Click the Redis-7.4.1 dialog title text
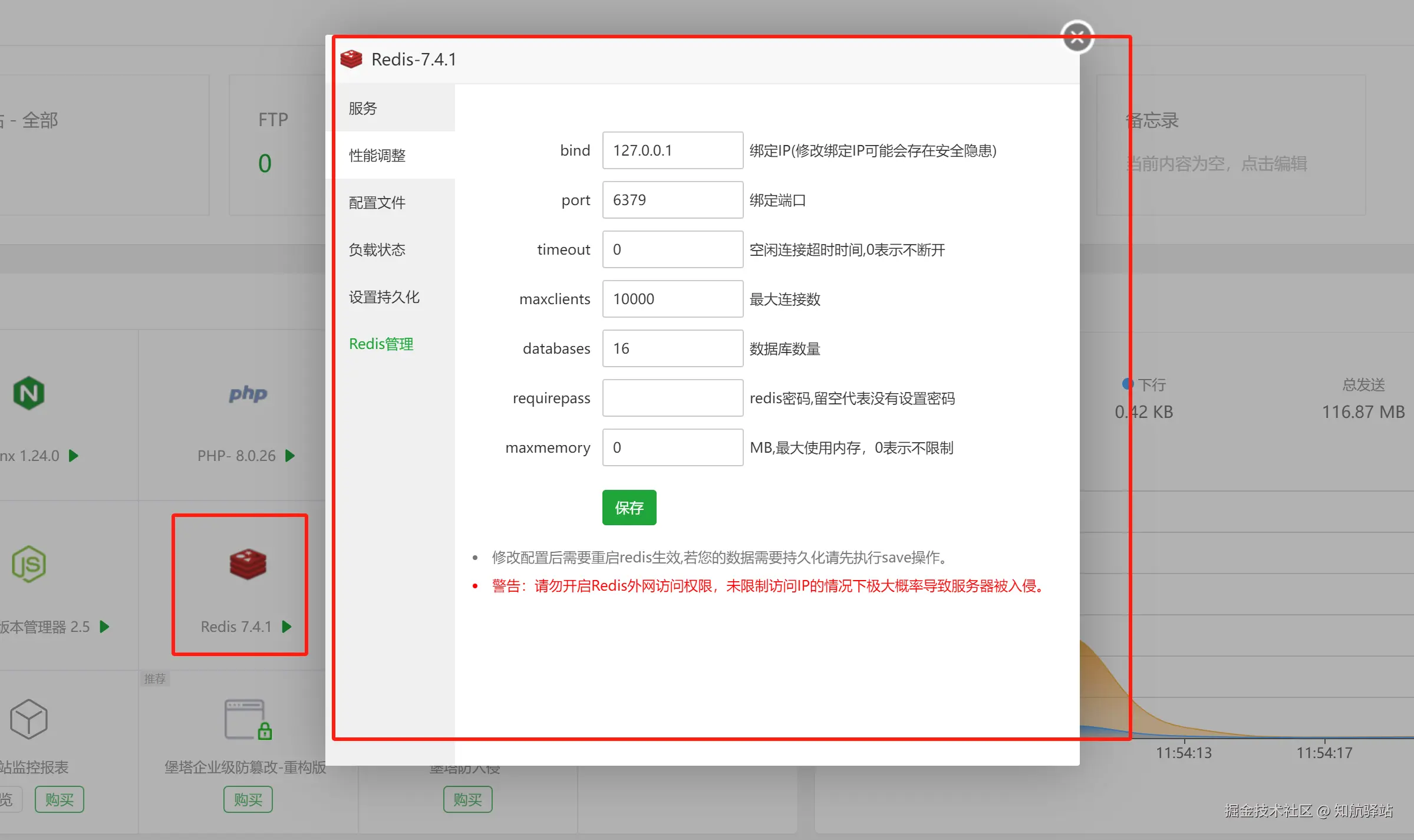 [x=414, y=60]
